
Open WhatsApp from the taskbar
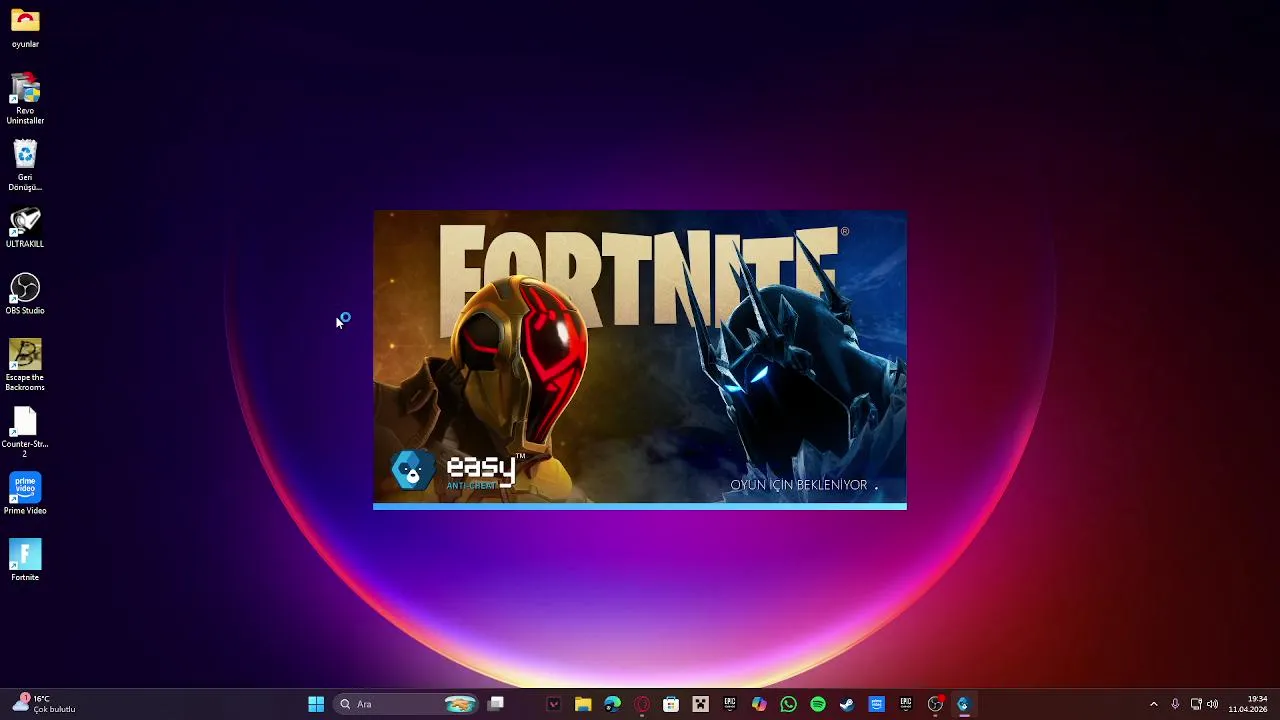788,704
